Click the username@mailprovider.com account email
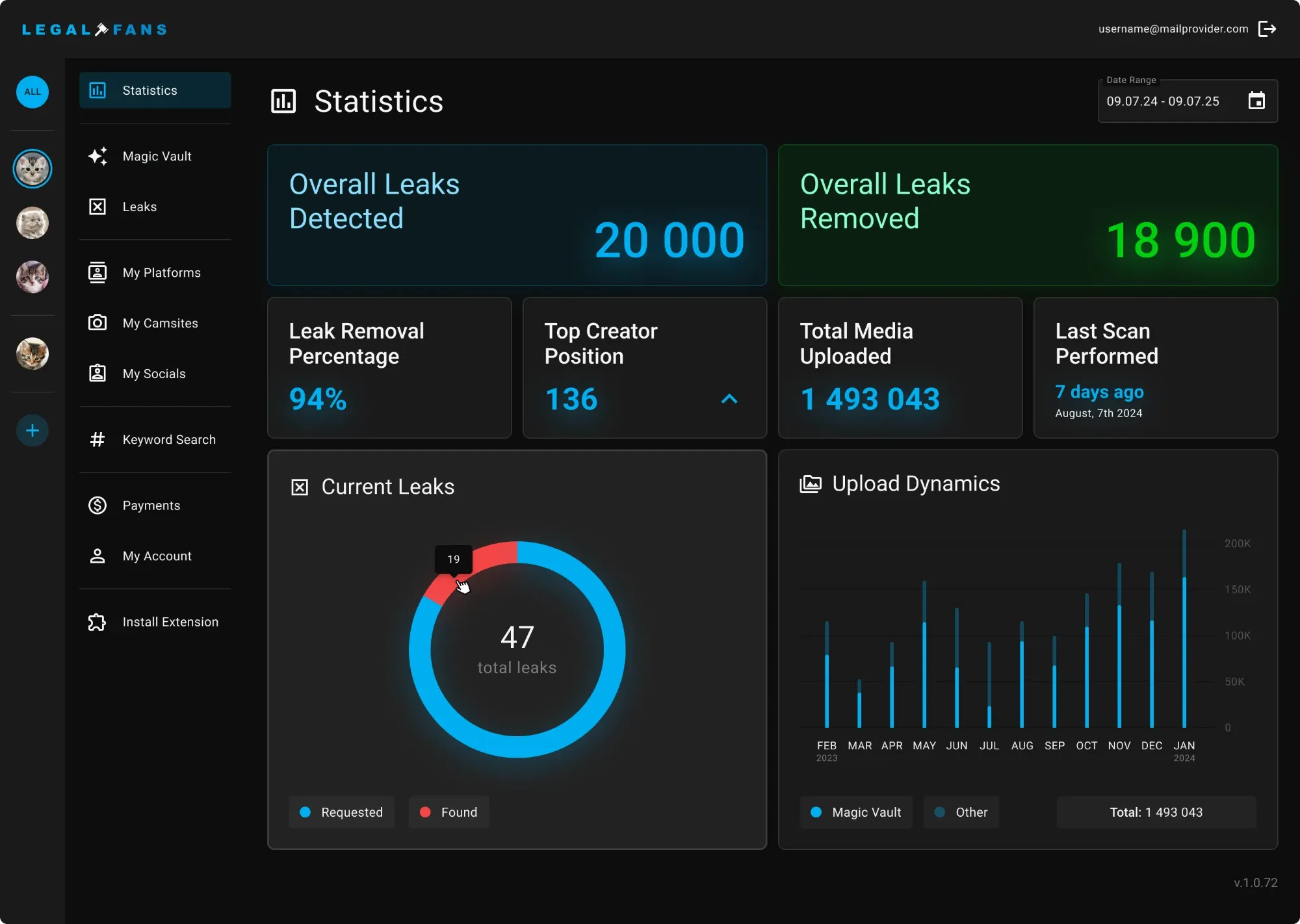 click(x=1173, y=29)
